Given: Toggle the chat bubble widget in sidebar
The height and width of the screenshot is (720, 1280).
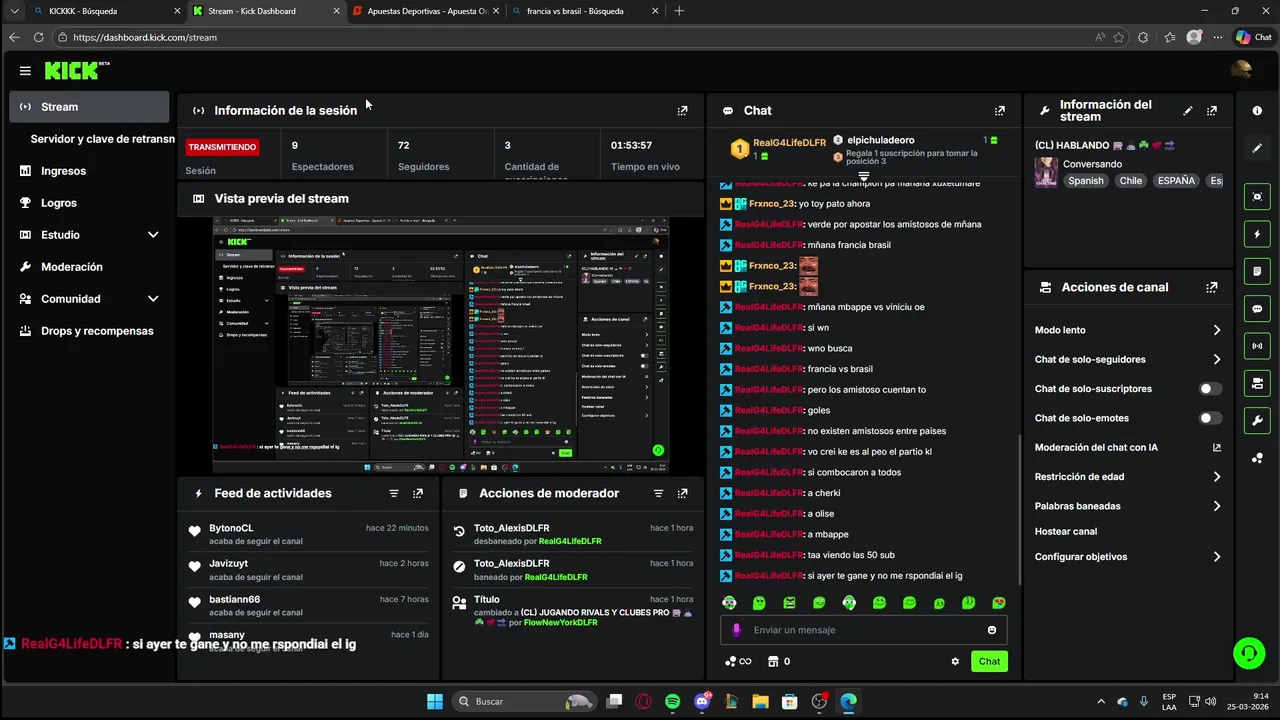Looking at the screenshot, I should [1257, 309].
